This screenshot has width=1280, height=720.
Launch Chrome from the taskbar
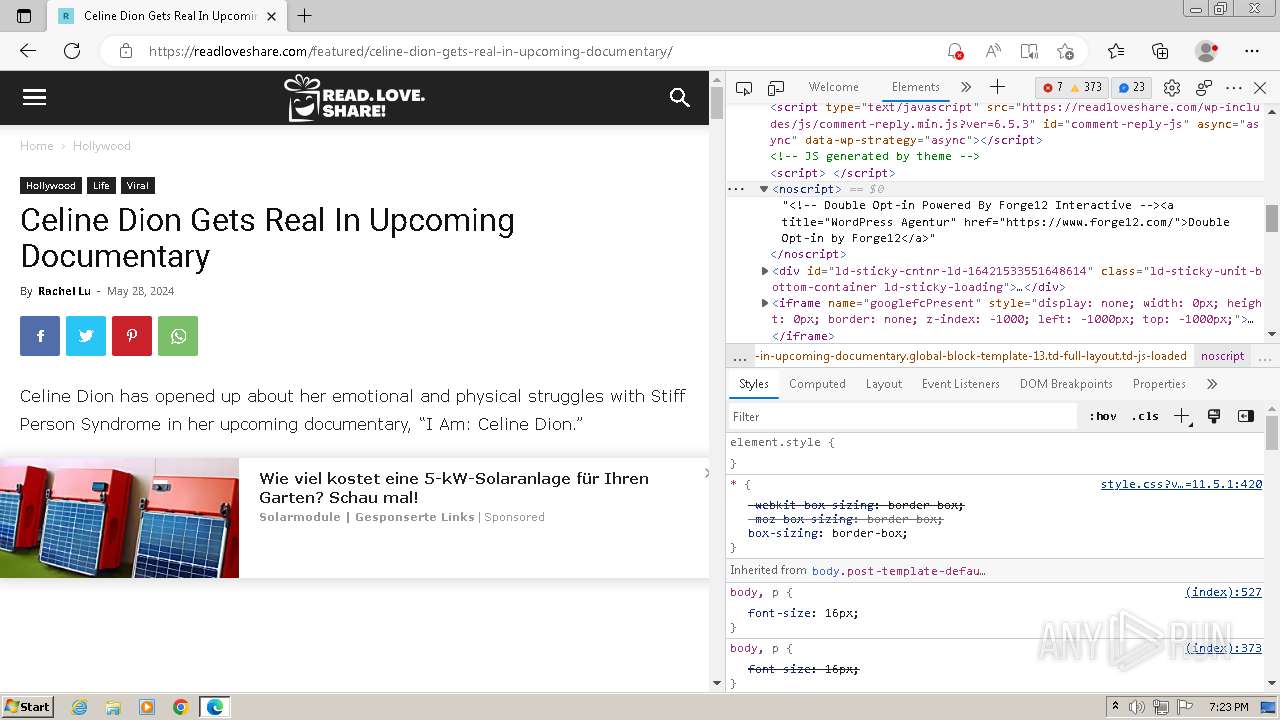pyautogui.click(x=181, y=707)
